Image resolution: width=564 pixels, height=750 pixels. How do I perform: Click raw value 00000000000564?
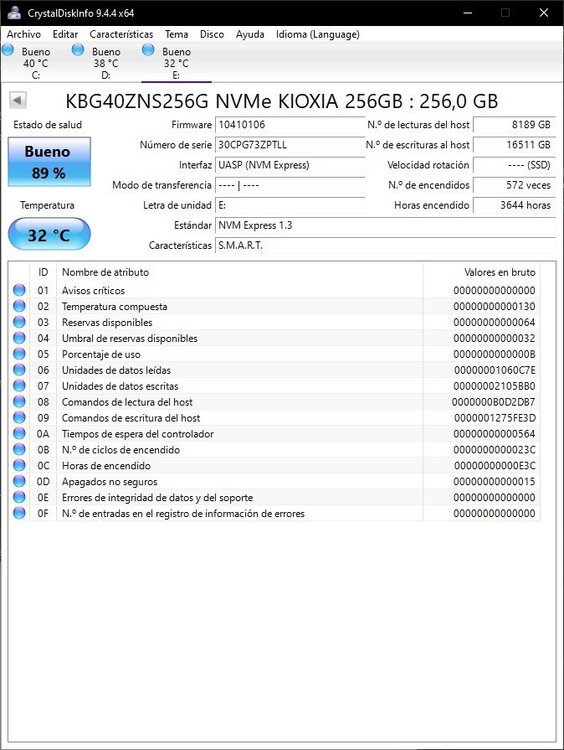(x=494, y=434)
